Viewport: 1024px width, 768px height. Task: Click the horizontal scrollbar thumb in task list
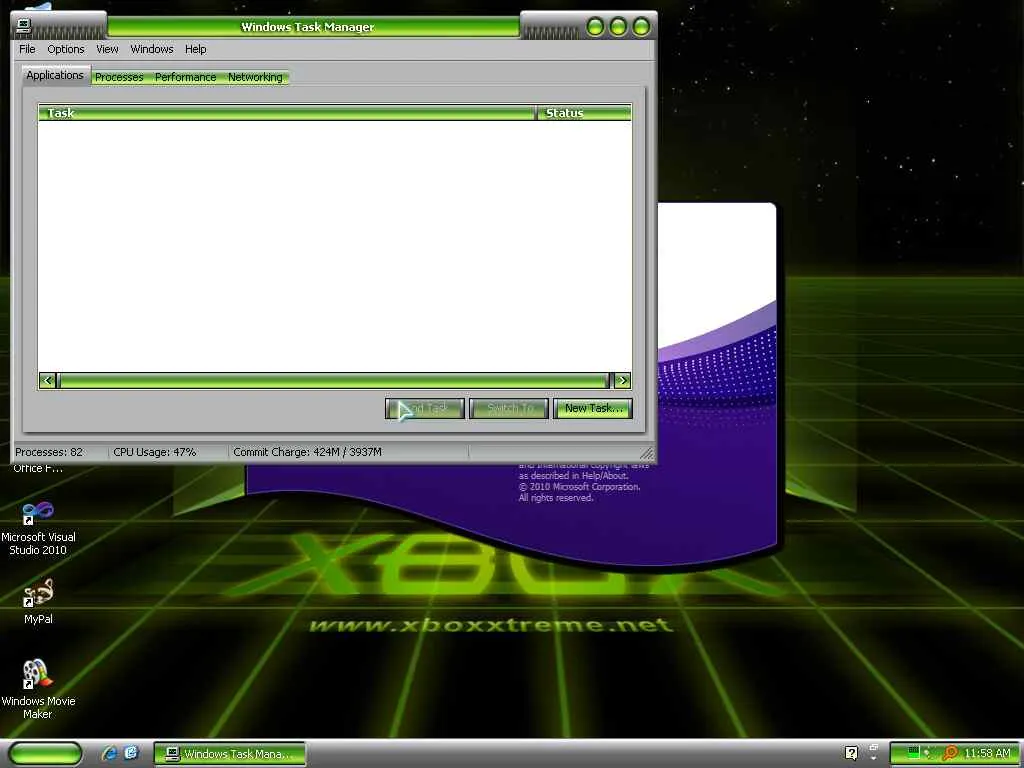pos(333,380)
